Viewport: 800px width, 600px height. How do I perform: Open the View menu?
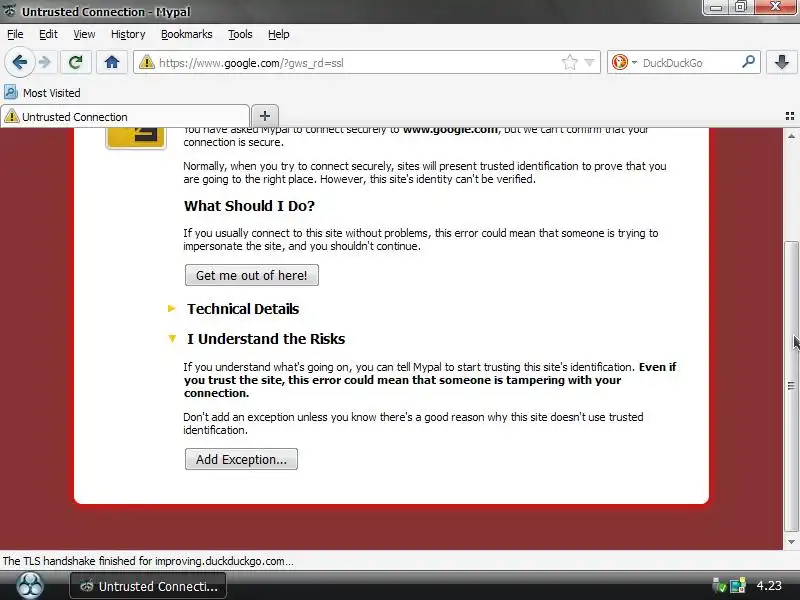click(x=84, y=34)
